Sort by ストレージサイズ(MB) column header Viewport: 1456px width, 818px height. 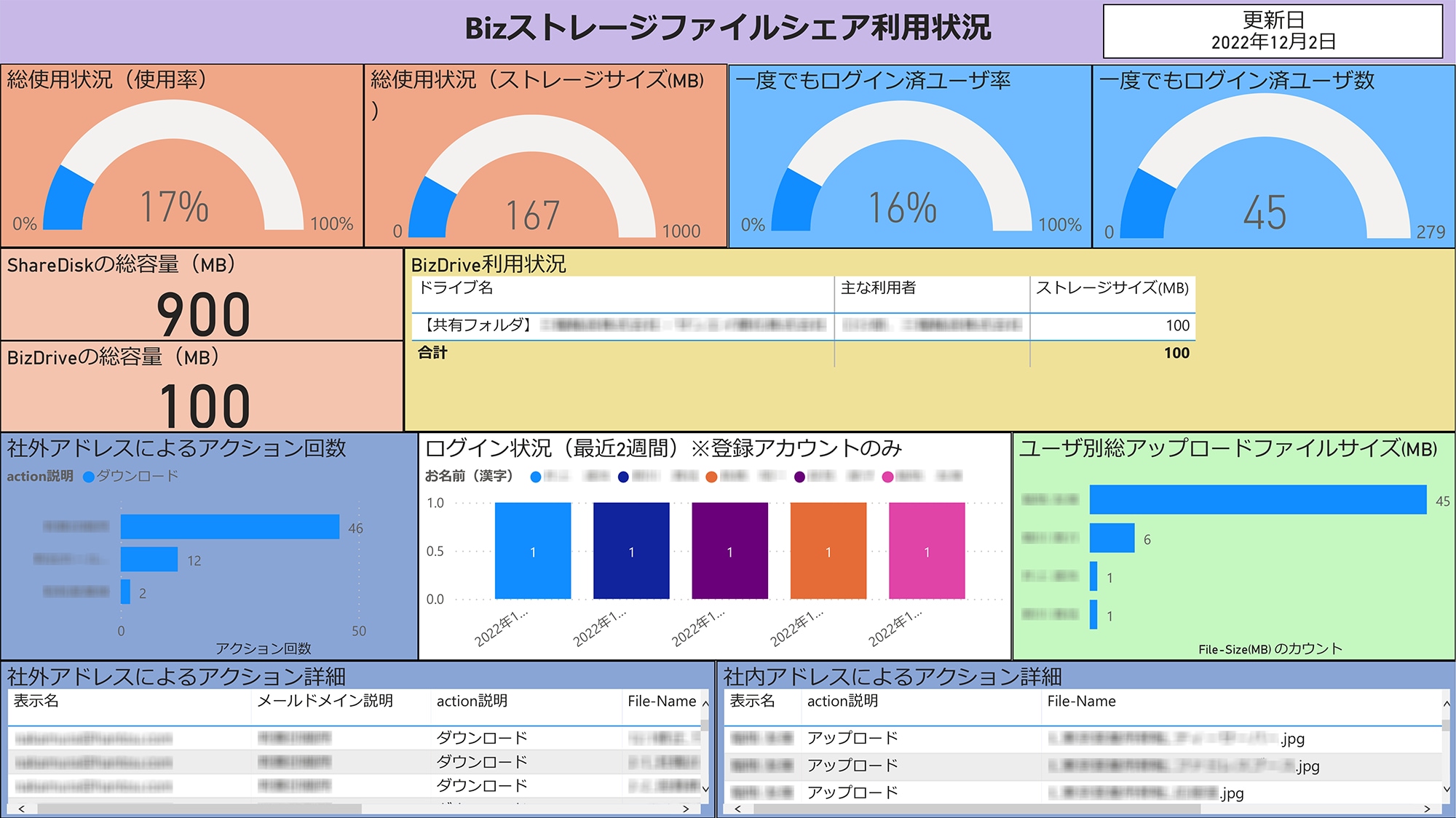pos(1112,287)
